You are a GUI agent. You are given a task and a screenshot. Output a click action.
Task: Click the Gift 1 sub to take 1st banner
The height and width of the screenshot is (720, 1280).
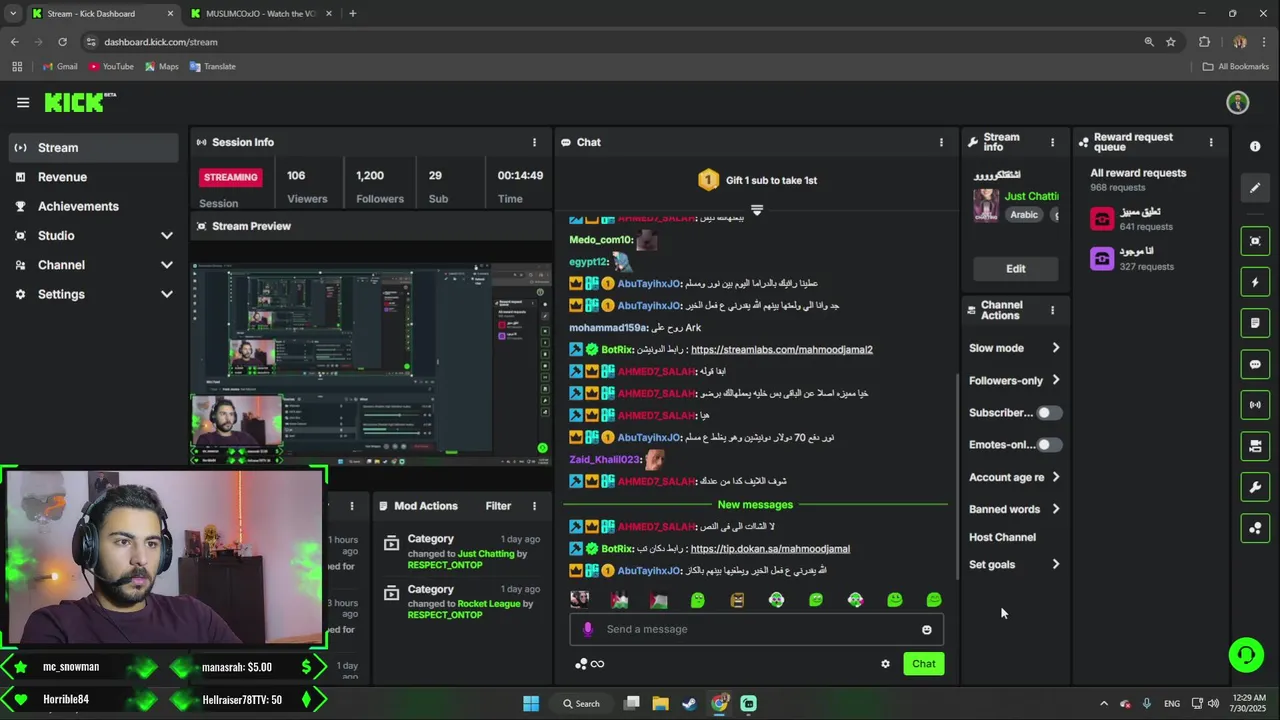coord(757,180)
